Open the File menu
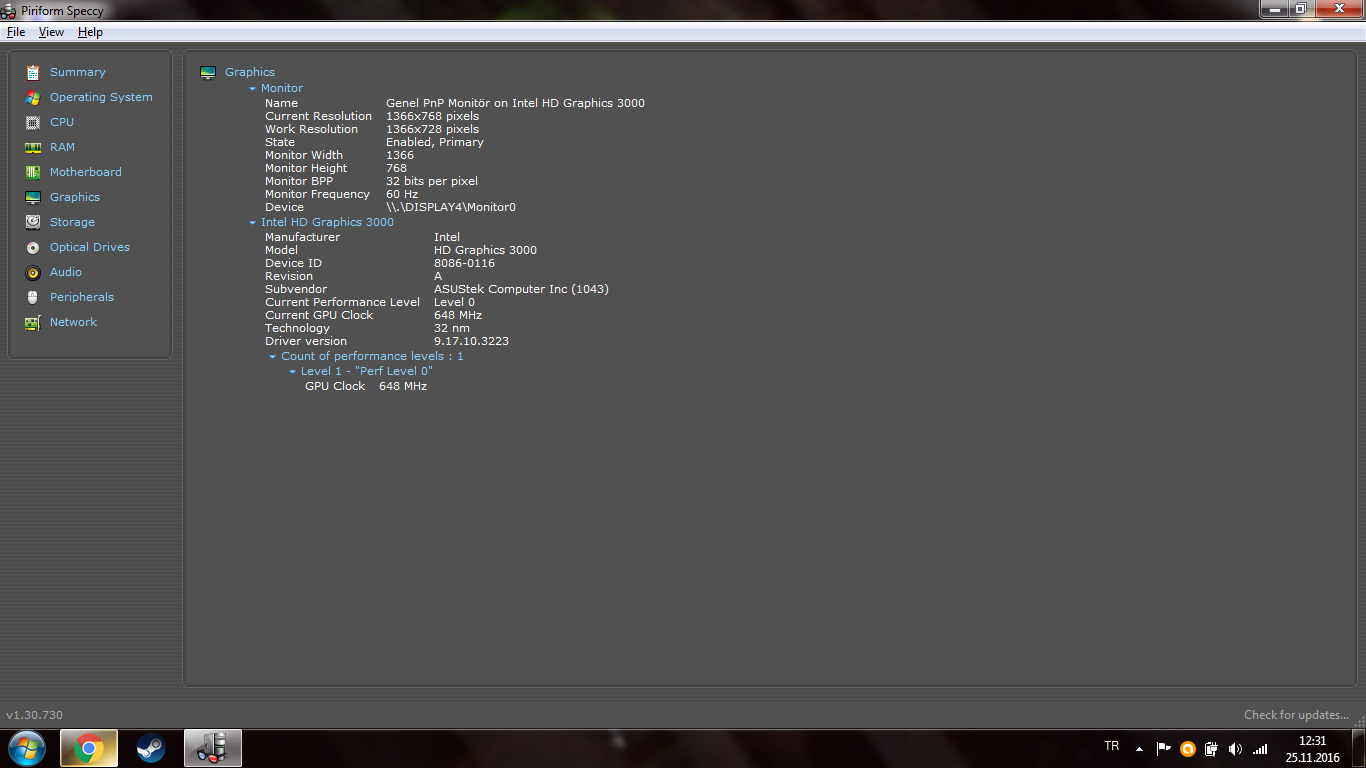 click(16, 32)
